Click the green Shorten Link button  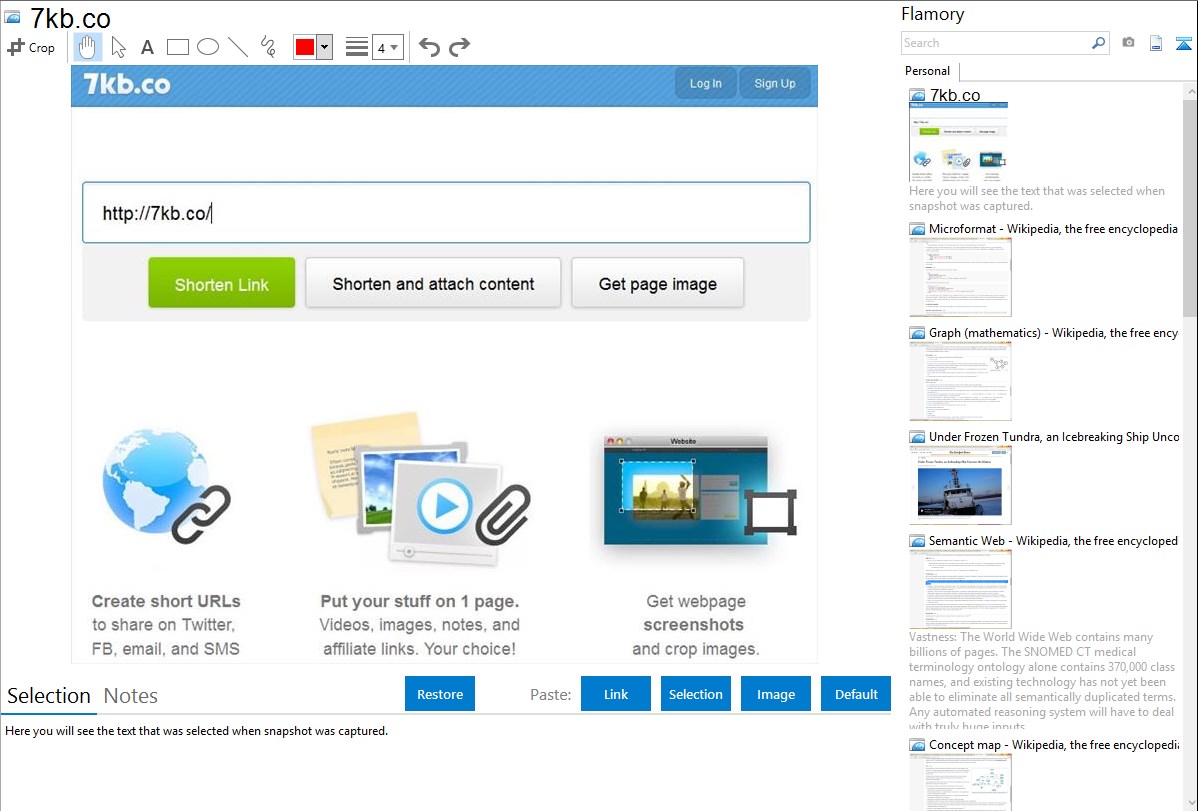tap(222, 283)
